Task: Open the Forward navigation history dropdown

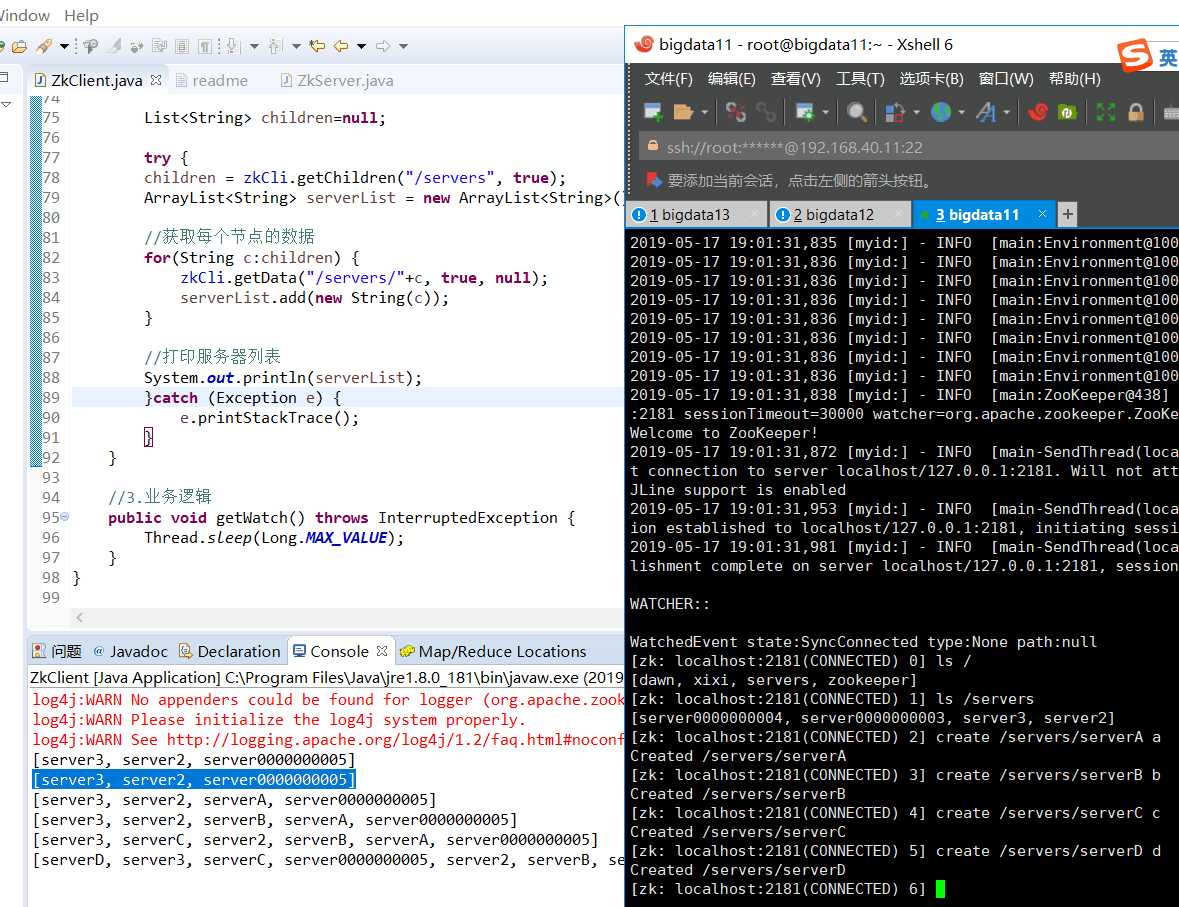Action: [x=404, y=47]
